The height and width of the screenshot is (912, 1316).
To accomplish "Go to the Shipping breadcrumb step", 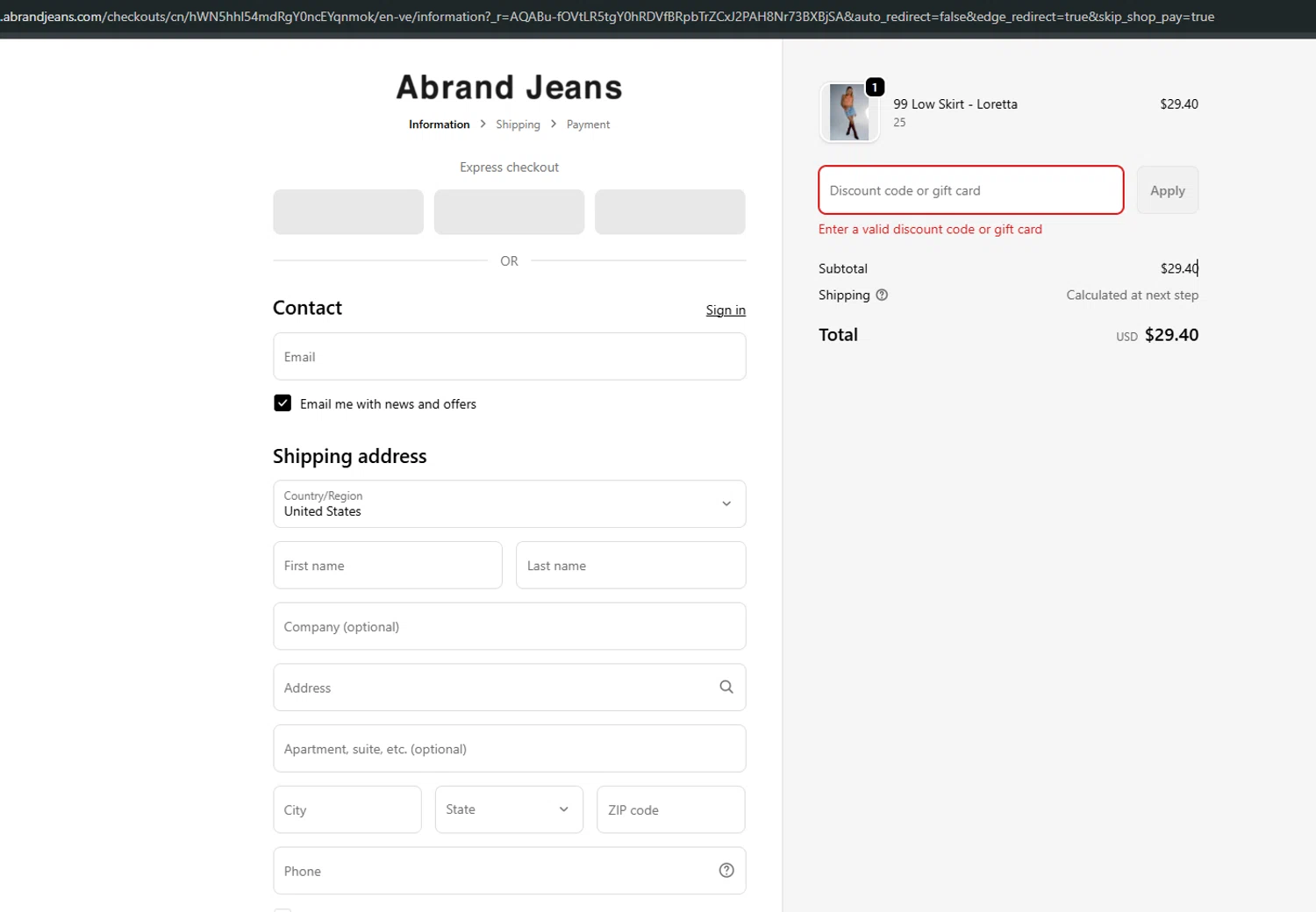I will [x=518, y=125].
